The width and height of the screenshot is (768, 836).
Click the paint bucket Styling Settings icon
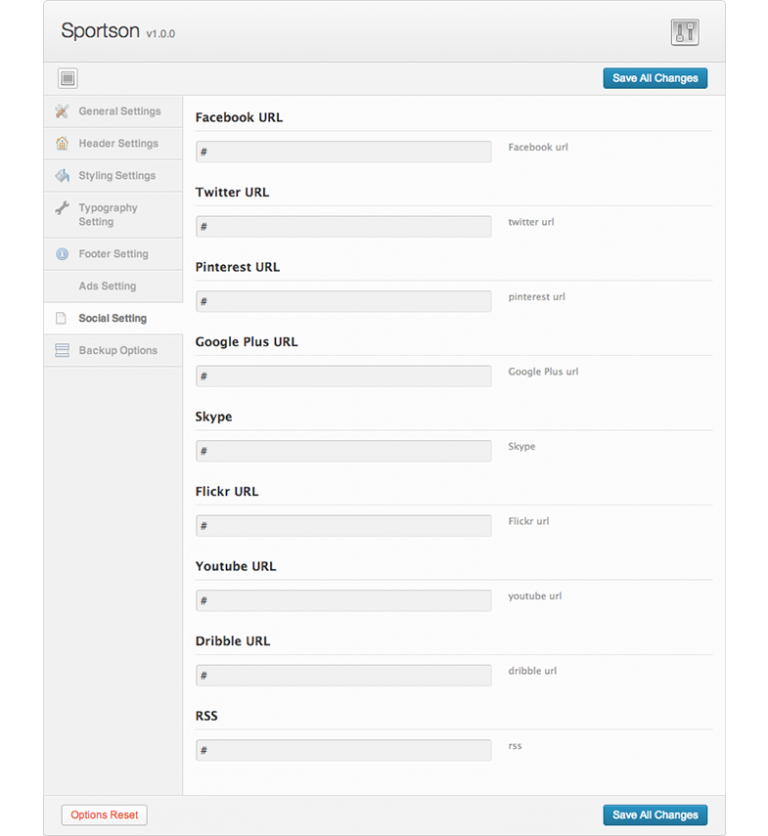pos(62,176)
